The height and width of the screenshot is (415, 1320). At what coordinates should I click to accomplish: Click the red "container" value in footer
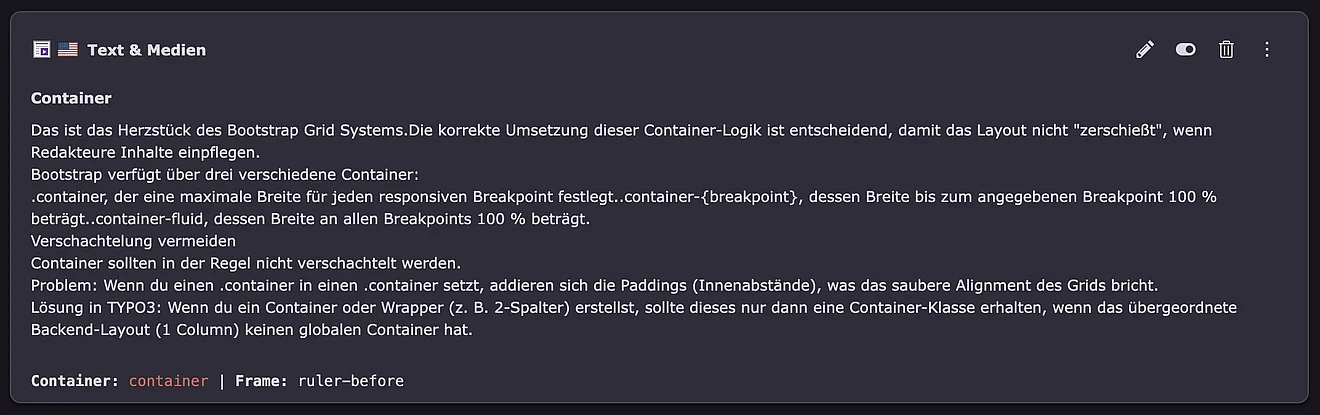point(169,381)
